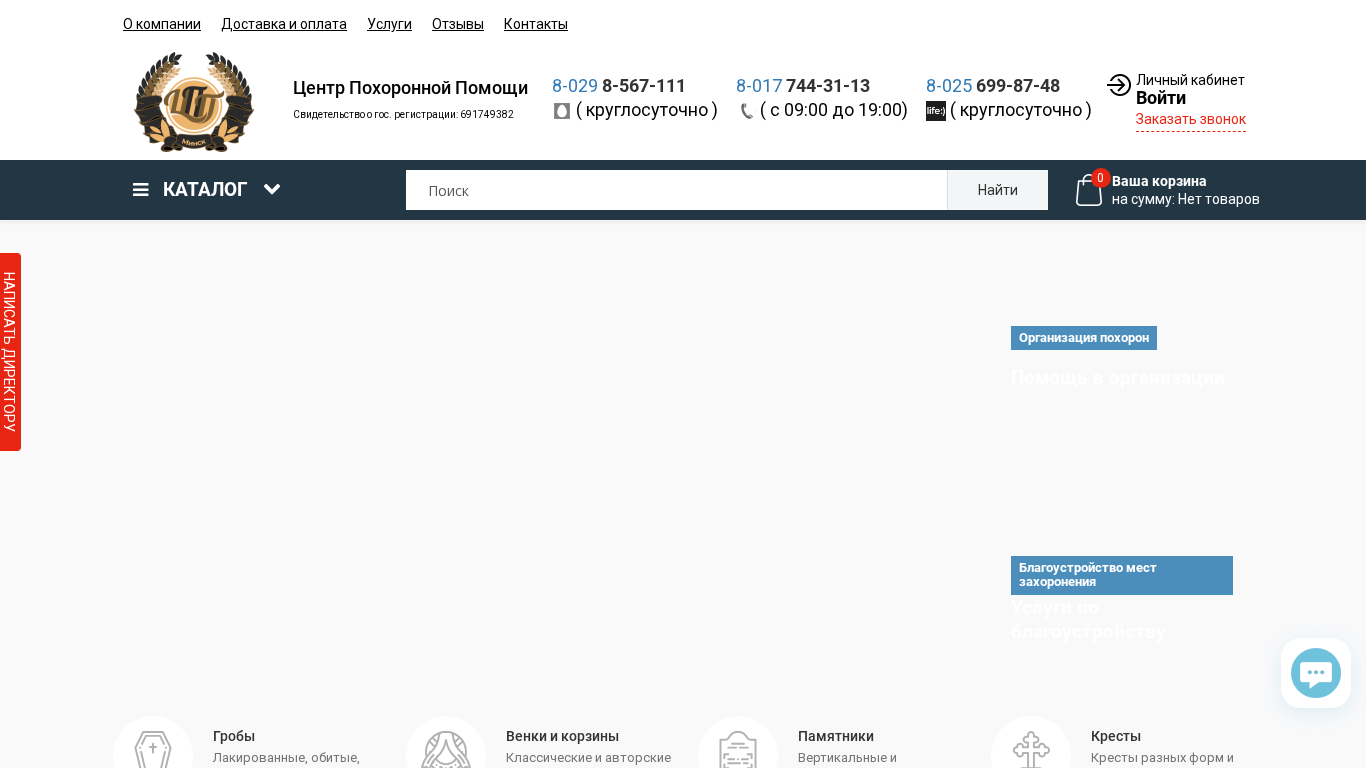Open the НАПИСАТЬ ДИРЕКТОРУ side tab

[10, 352]
